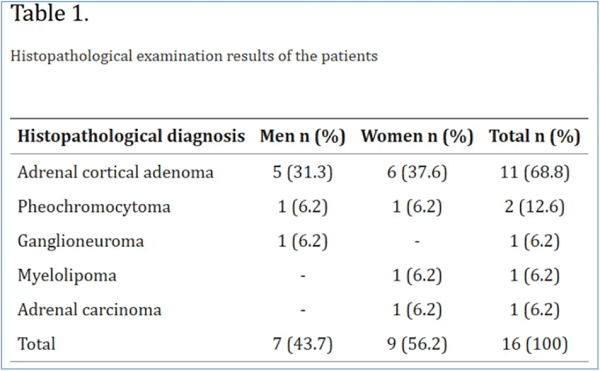This screenshot has height=371, width=600.
Task: Select the cell showing 7 (43.7)
Action: coord(302,344)
